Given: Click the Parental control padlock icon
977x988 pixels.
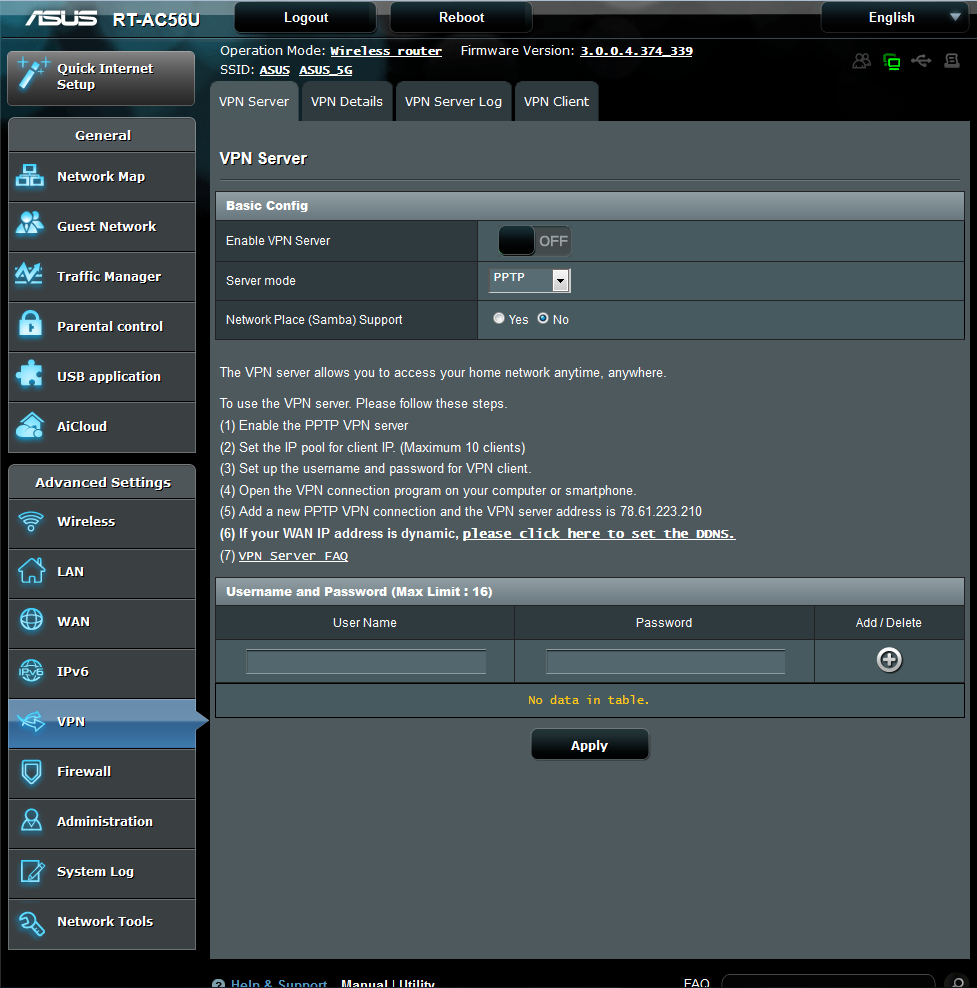Looking at the screenshot, I should [30, 324].
